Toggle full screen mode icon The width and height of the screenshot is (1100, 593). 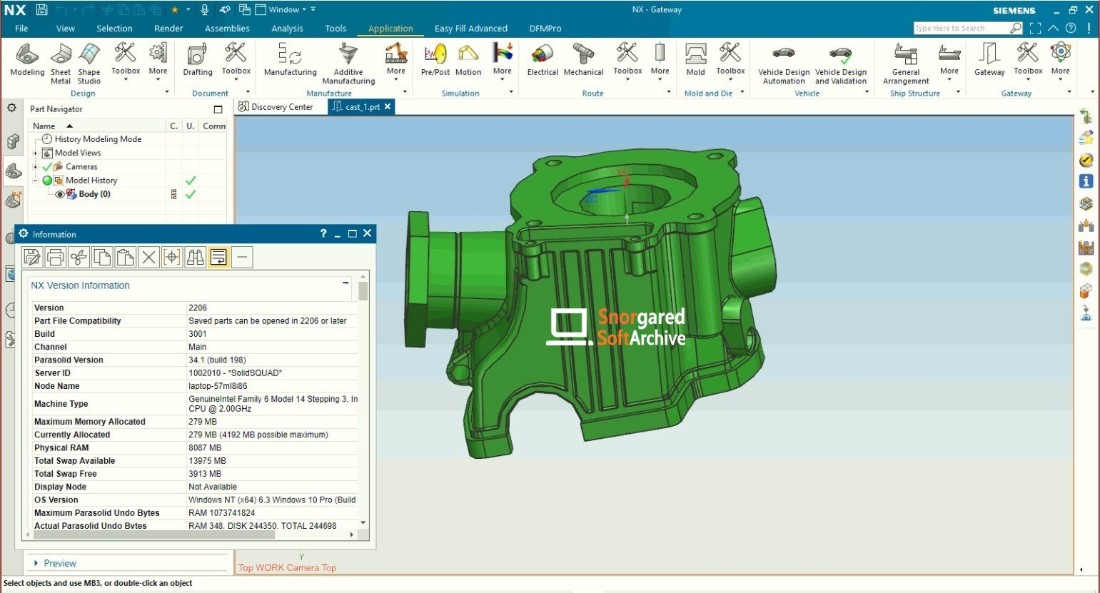[x=1038, y=28]
